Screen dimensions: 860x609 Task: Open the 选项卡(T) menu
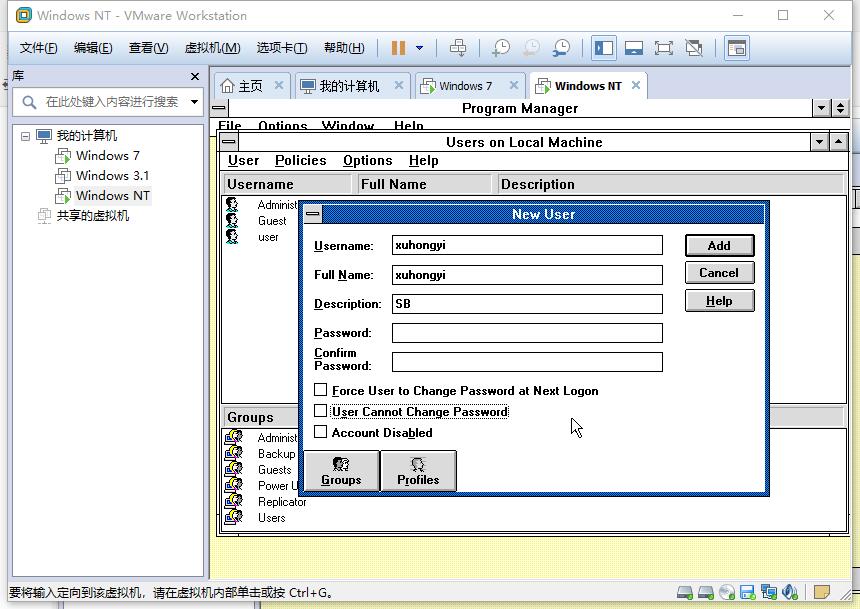(282, 48)
